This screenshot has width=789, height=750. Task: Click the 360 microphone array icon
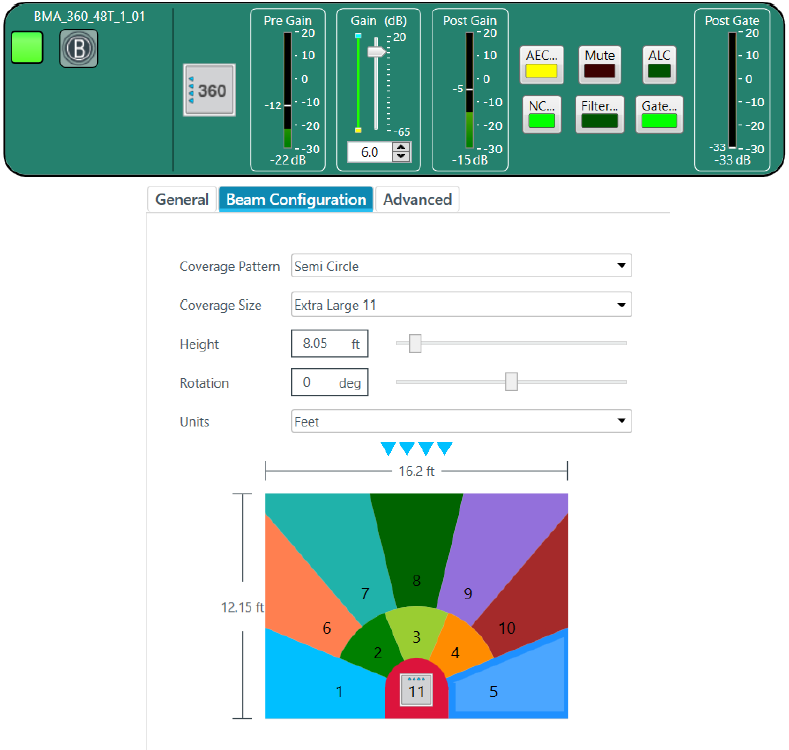pos(209,90)
